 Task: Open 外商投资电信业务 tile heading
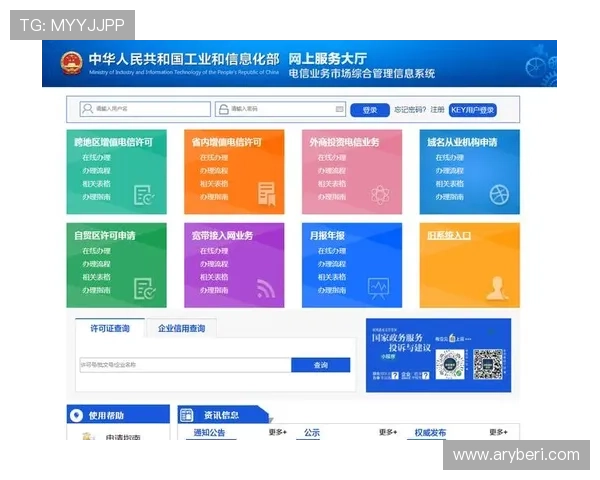344,142
